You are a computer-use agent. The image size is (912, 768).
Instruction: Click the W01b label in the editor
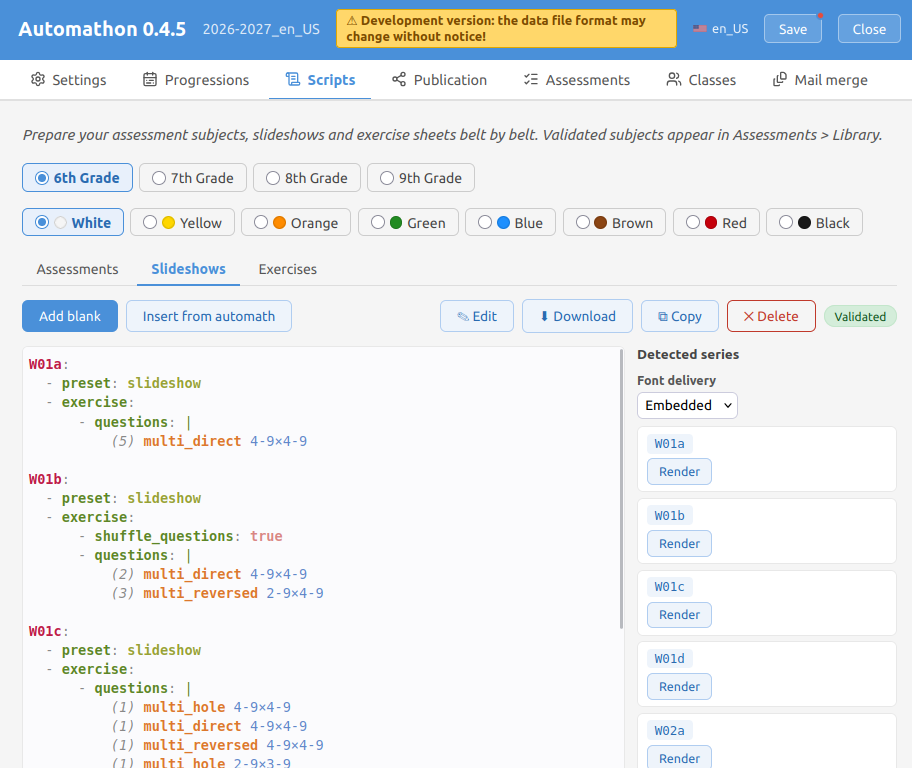point(45,479)
